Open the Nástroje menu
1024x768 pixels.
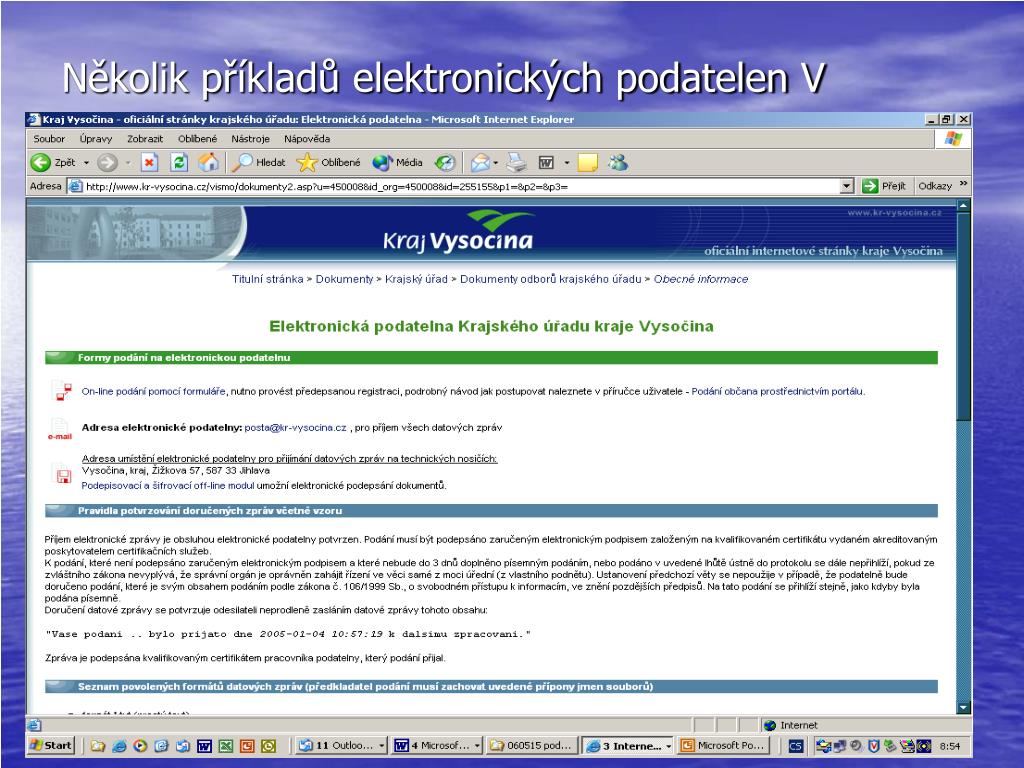coord(250,138)
